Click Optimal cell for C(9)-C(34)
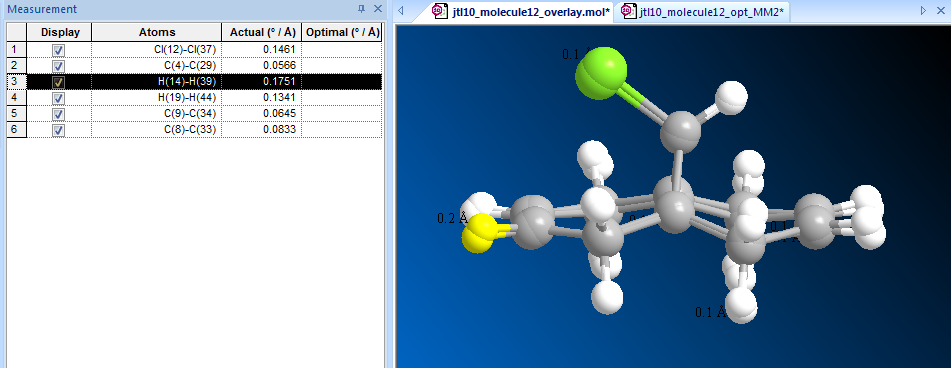The height and width of the screenshot is (368, 951). tap(341, 113)
